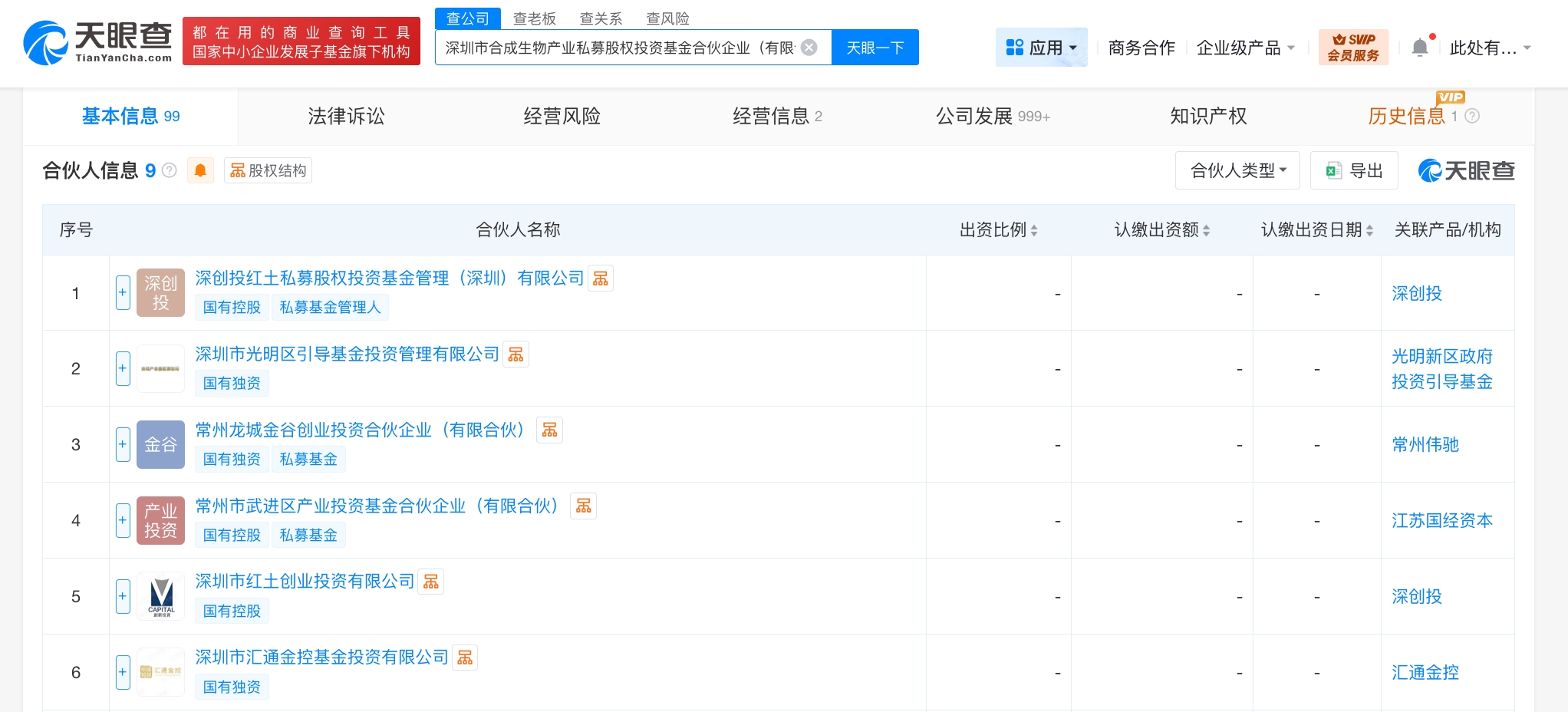This screenshot has height=712, width=1568.
Task: Click the 天眼查 logo to go home
Action: pos(98,42)
